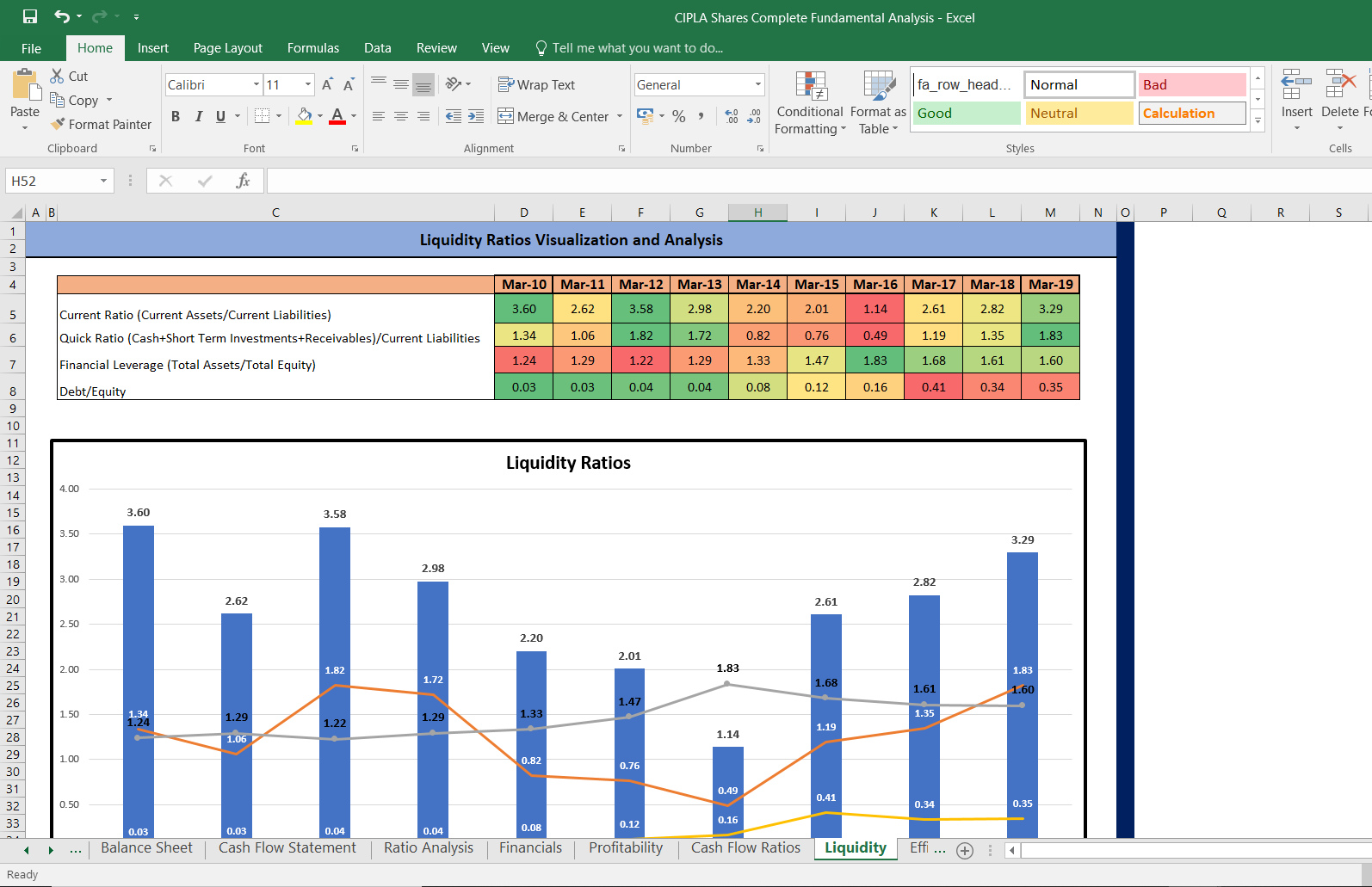Screen dimensions: 1372x887
Task: Customize the Quick Access Toolbar dropdown
Action: [x=136, y=17]
